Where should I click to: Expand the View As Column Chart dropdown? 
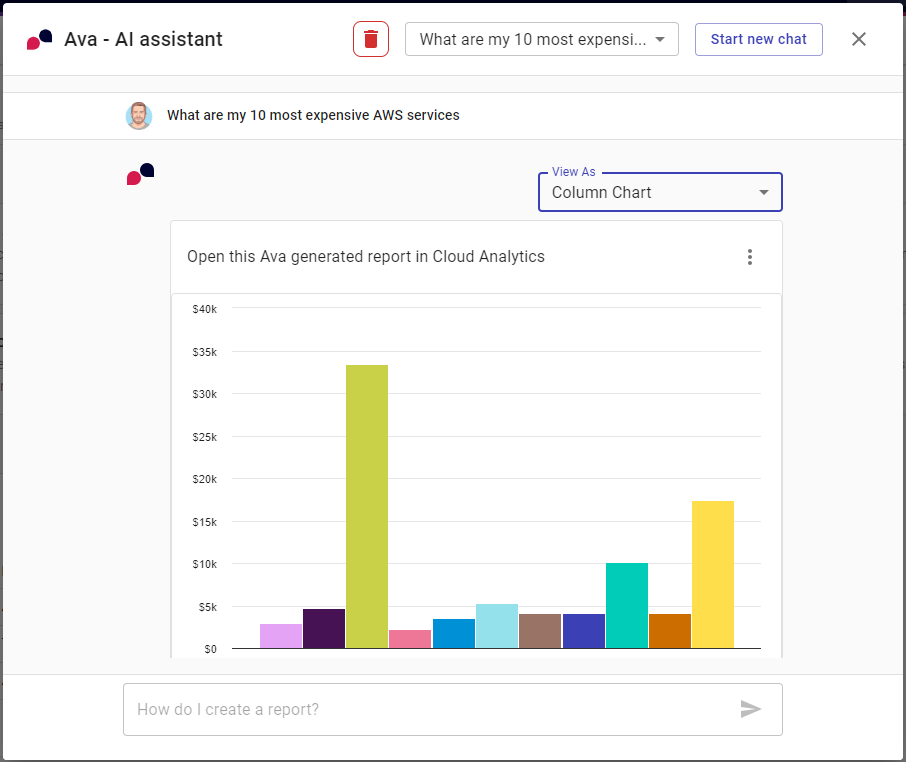coord(659,192)
